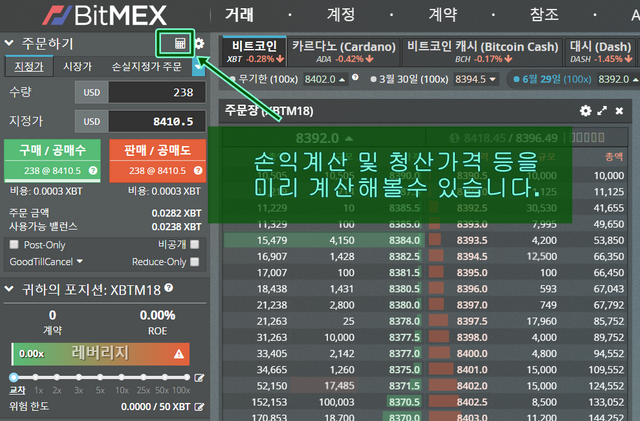Set leverage slider to 100x

pos(187,377)
